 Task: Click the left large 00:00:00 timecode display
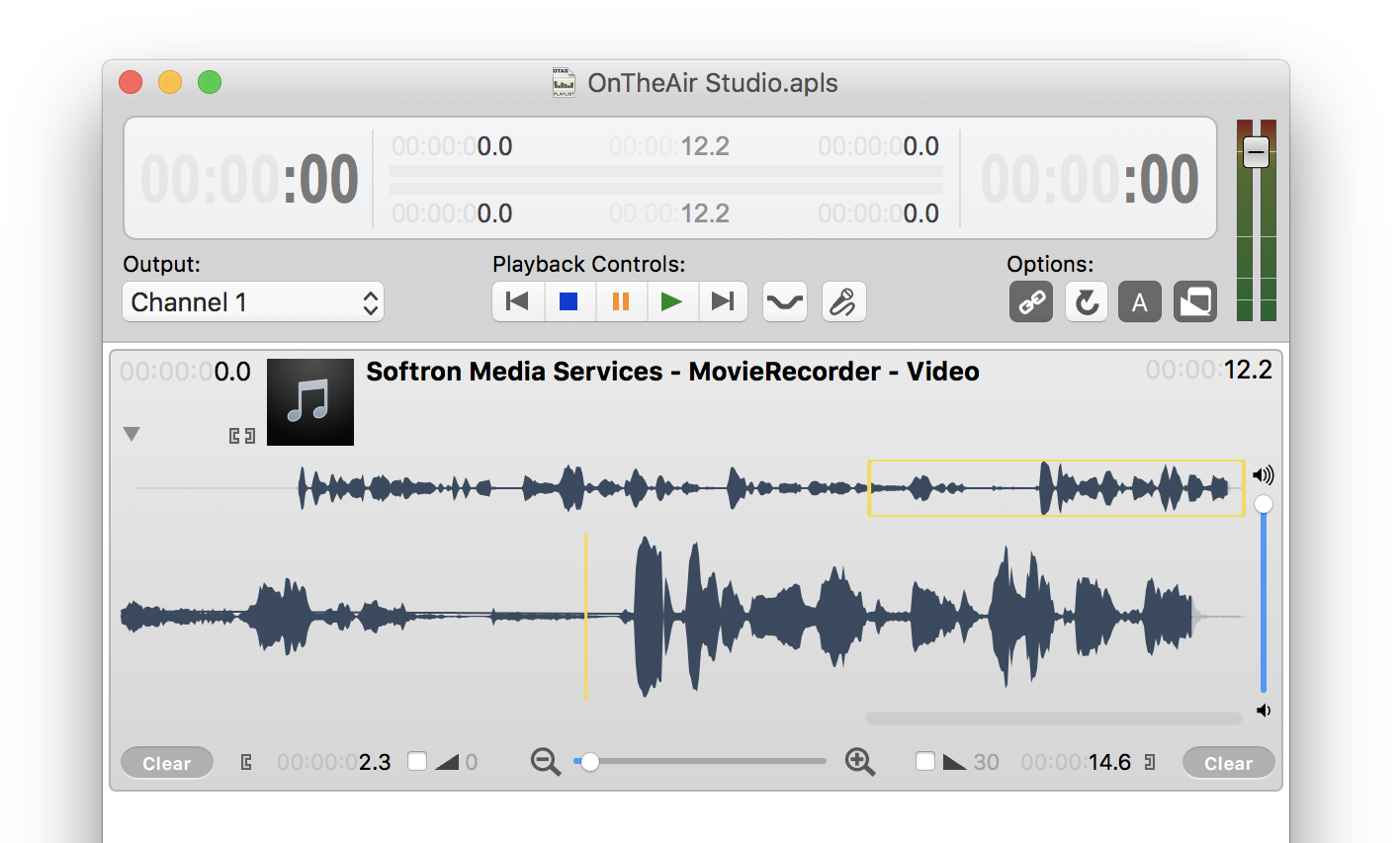click(x=249, y=179)
